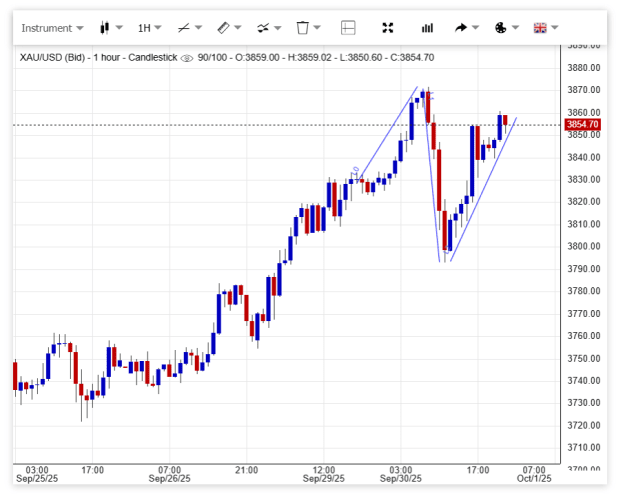Click the XAU/USD (Bid) chart title
The height and width of the screenshot is (494, 625).
point(52,57)
